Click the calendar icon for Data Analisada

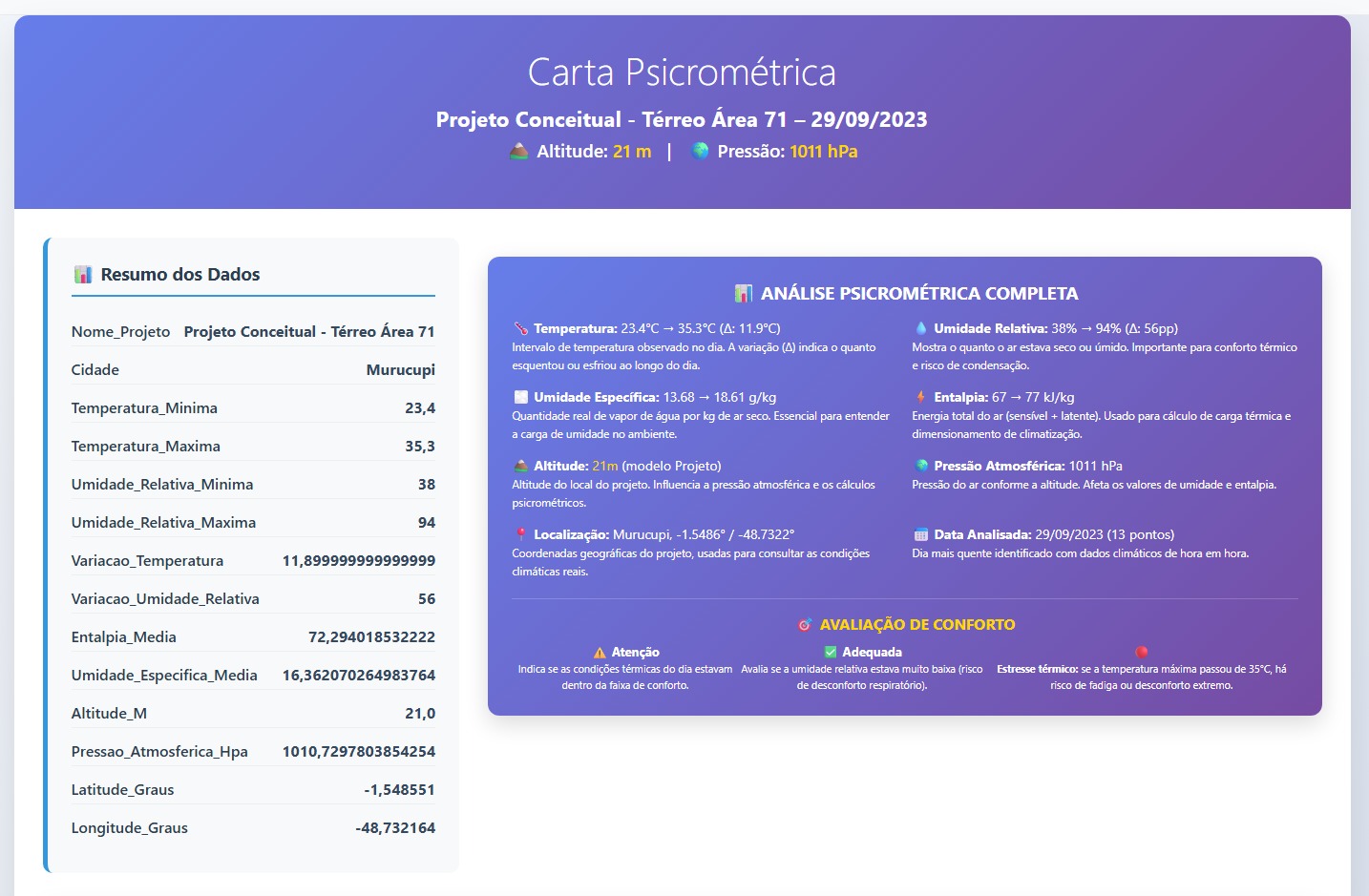(920, 534)
